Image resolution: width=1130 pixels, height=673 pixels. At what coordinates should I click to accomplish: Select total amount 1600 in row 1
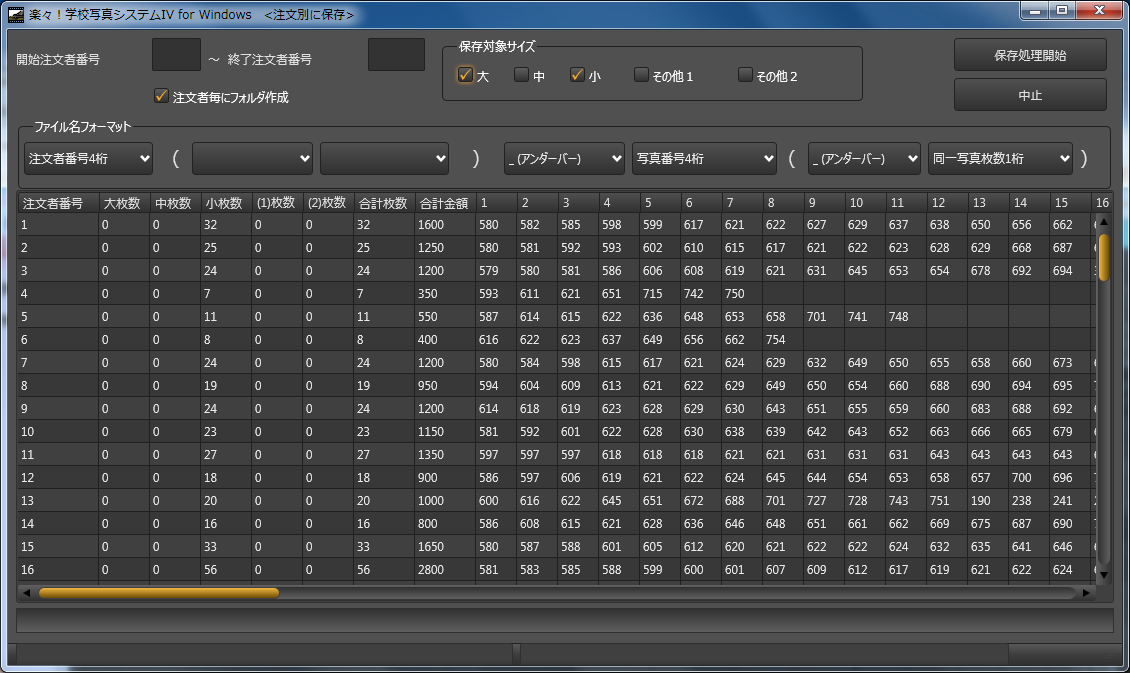[x=445, y=225]
